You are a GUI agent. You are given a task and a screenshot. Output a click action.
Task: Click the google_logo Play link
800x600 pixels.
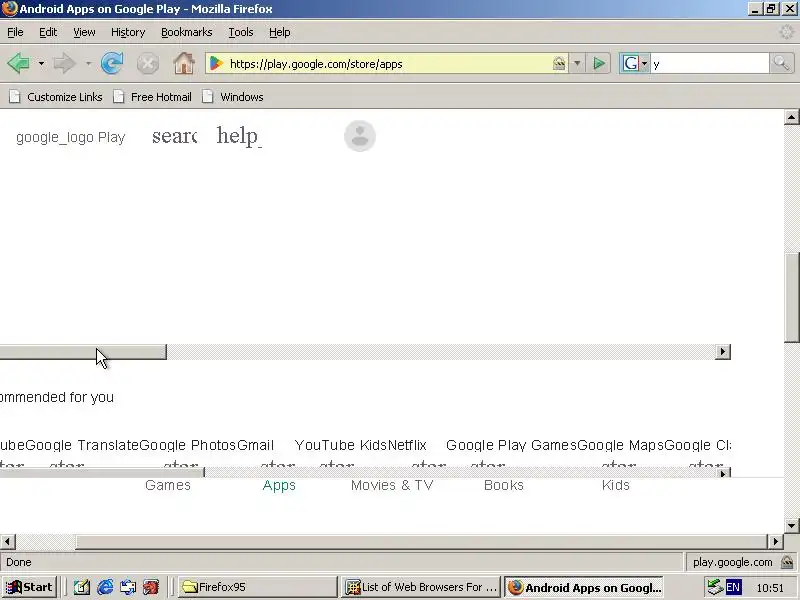point(70,137)
